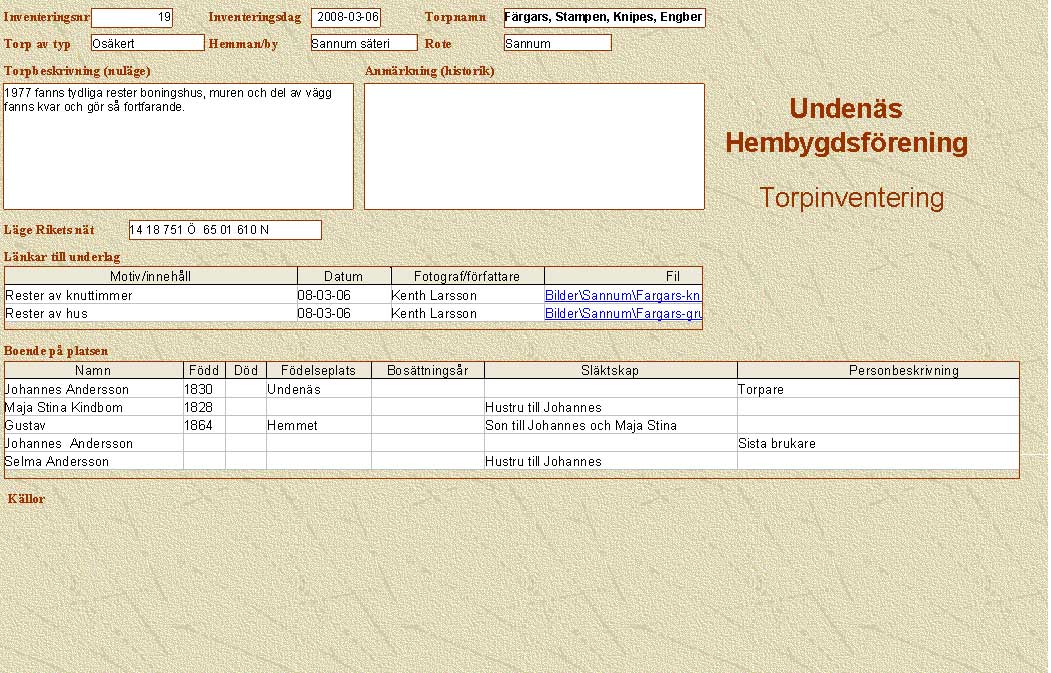Click the Läge Rikets nät coordinates field

pyautogui.click(x=225, y=230)
